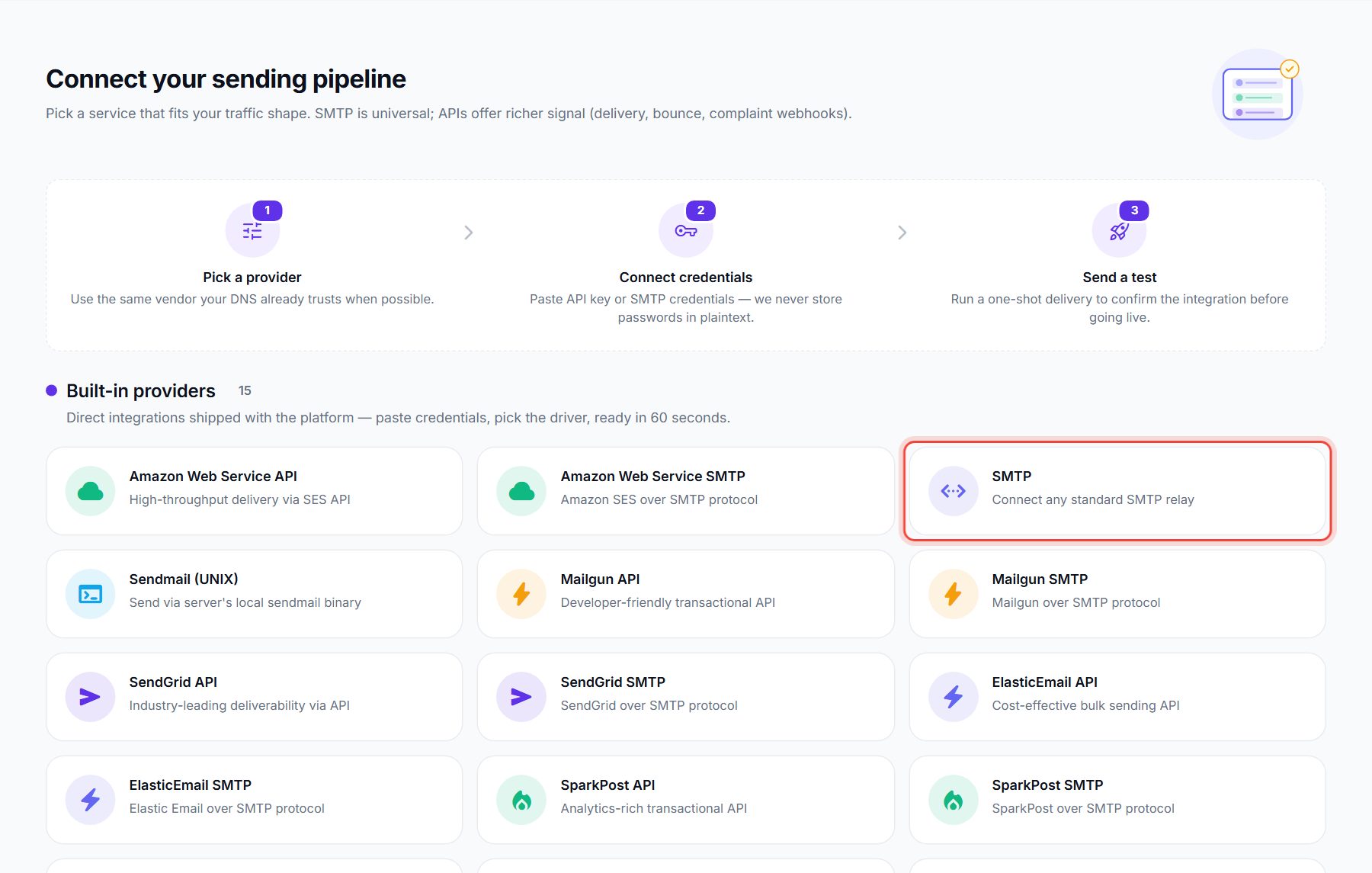Click 'Send via server's local sendmail binary'
Viewport: 1372px width, 873px height.
[x=245, y=603]
